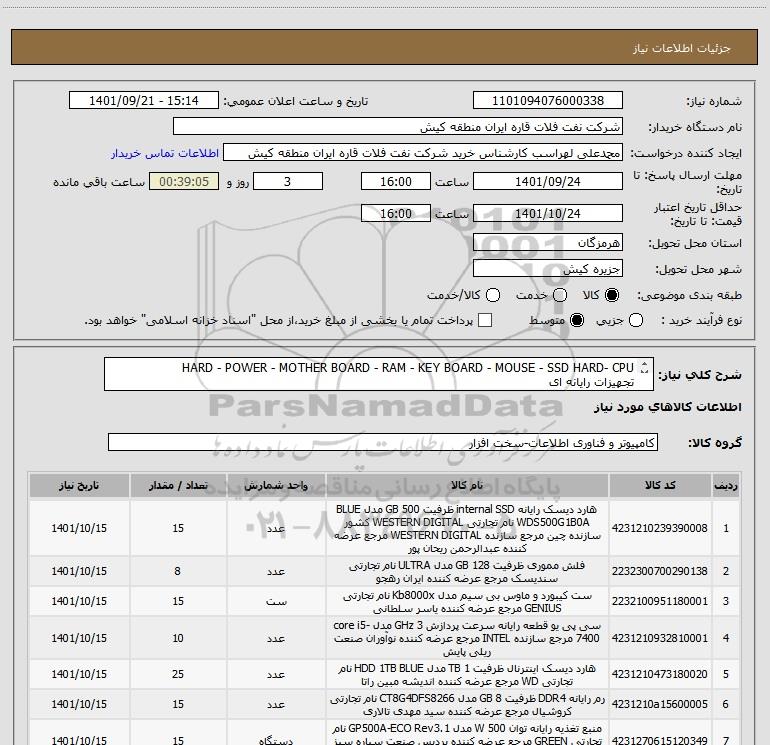Select the متوسط purchase type radio
Viewport: 770px width, 745px height.
pyautogui.click(x=577, y=320)
